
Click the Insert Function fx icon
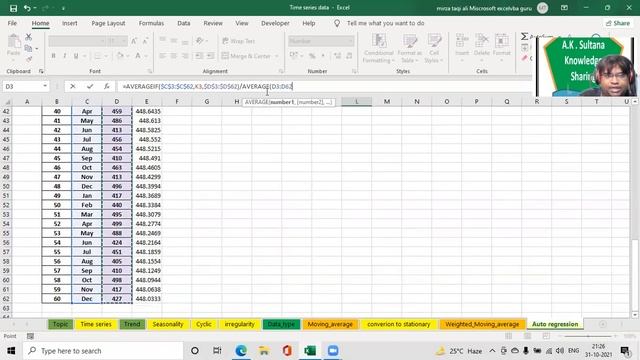point(107,86)
